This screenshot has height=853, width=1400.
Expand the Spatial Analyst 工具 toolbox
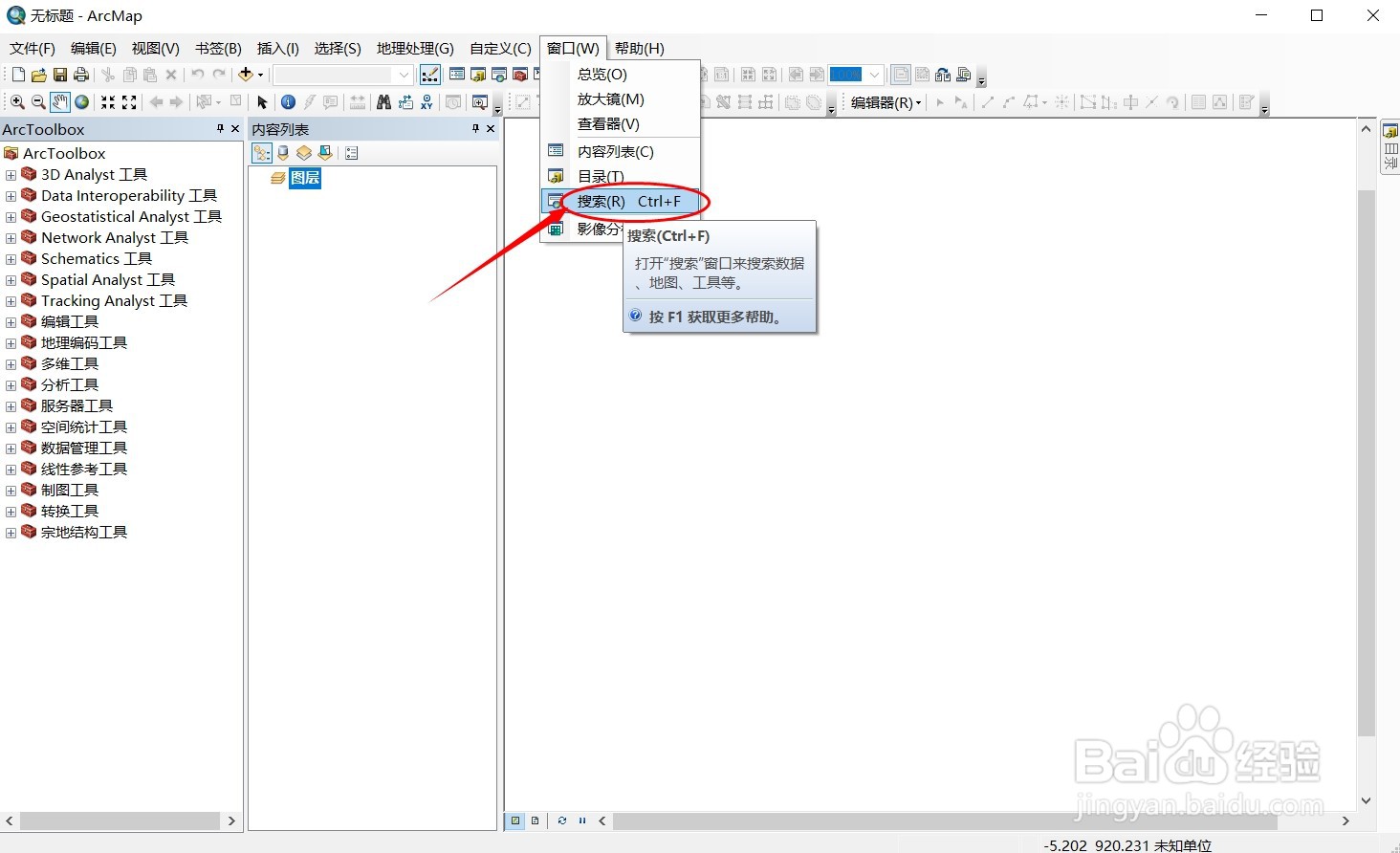point(11,280)
